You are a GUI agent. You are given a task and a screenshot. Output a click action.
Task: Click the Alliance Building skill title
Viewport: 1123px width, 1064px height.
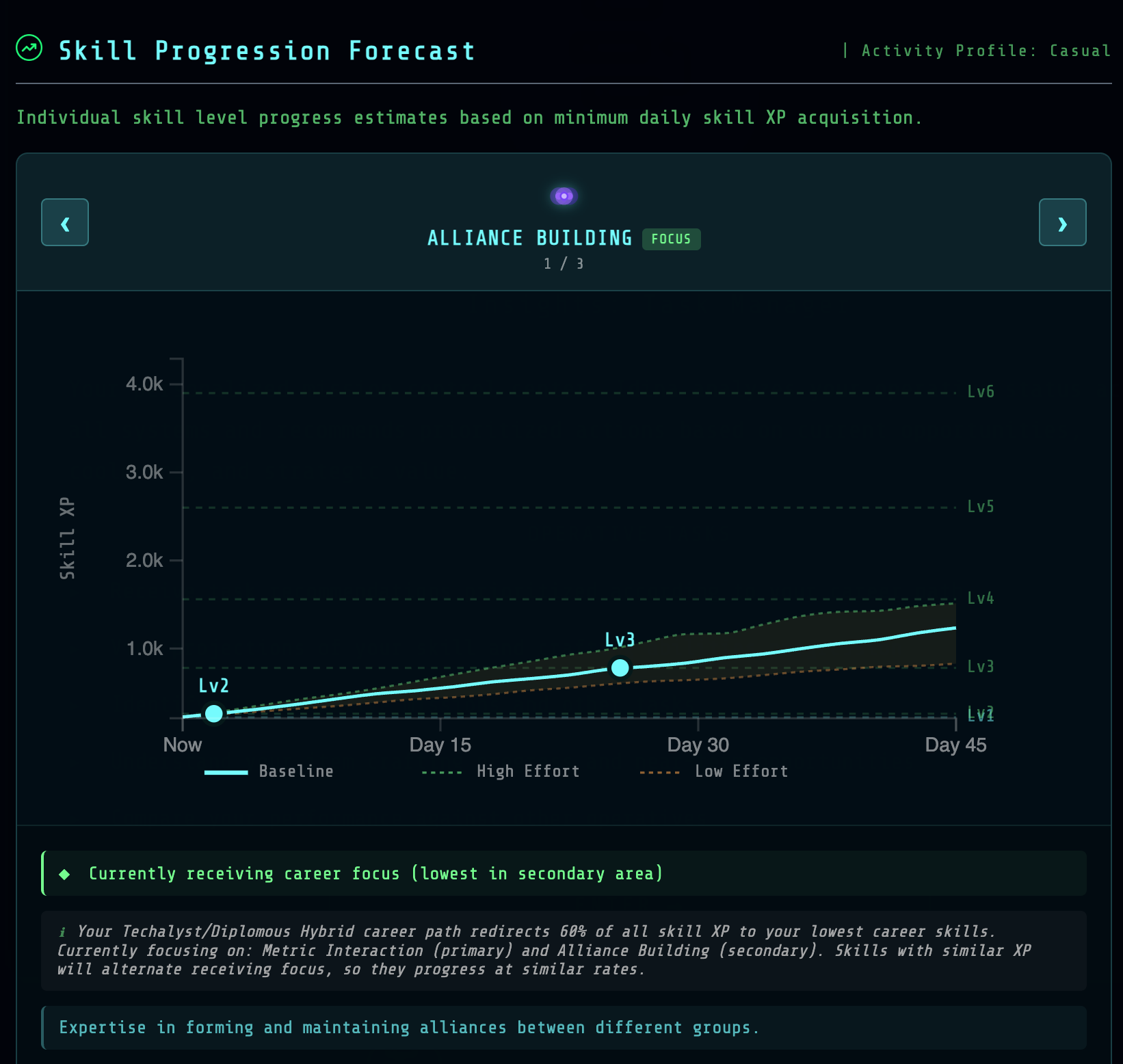(529, 238)
